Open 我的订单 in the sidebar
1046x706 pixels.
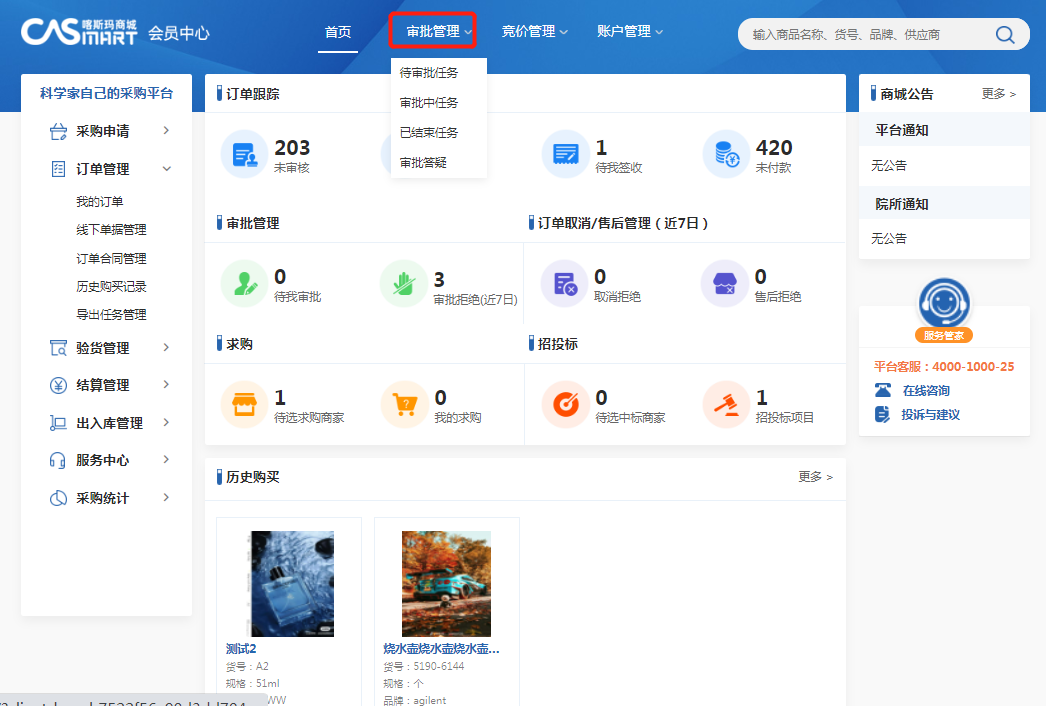[100, 202]
